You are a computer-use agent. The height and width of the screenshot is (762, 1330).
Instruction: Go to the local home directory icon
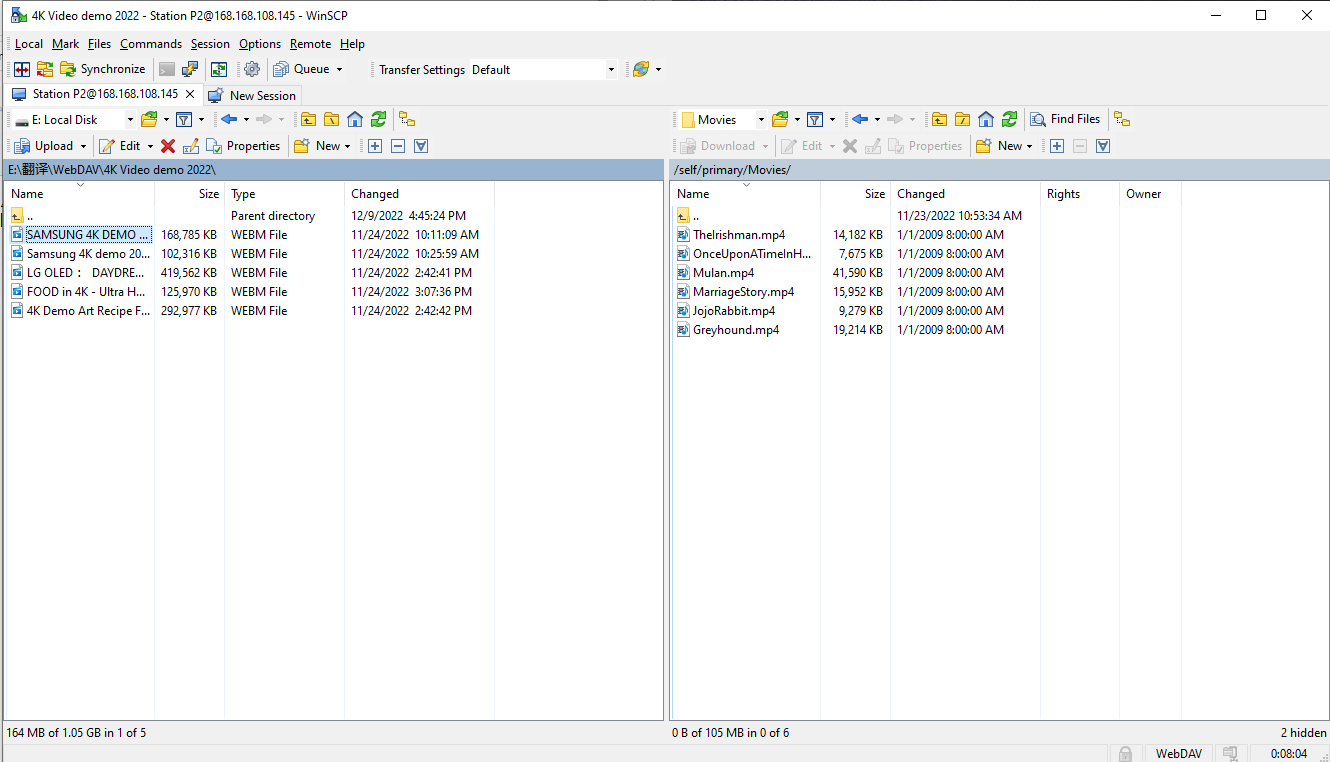click(355, 119)
